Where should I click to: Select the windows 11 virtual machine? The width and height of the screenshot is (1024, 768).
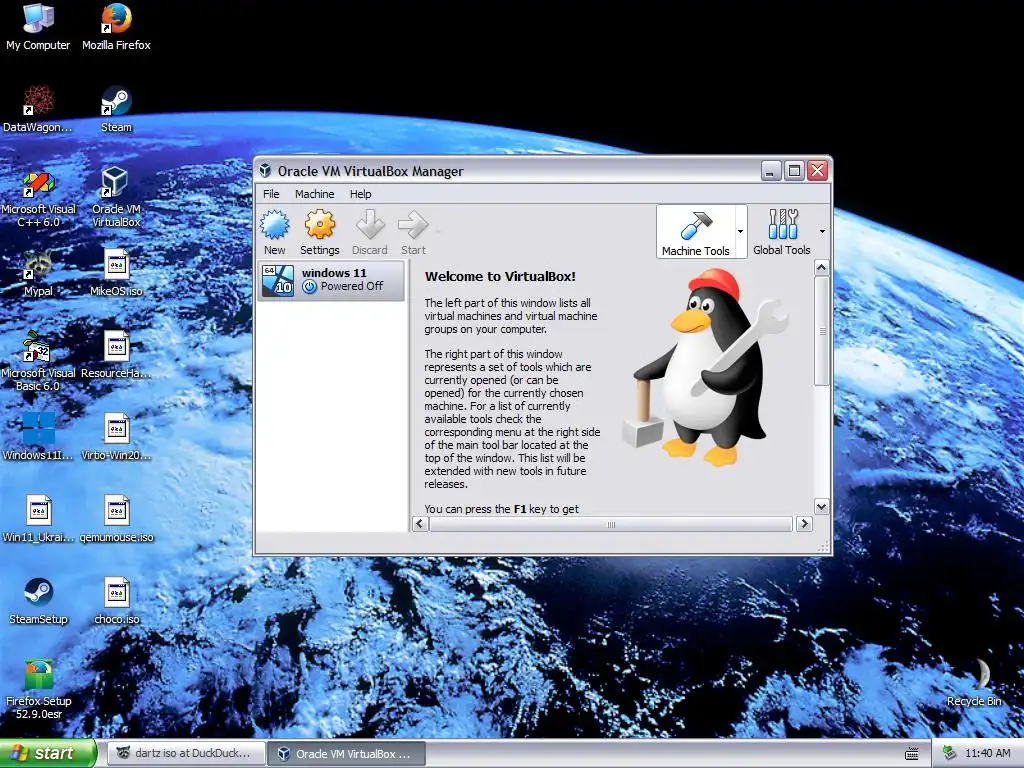(332, 280)
